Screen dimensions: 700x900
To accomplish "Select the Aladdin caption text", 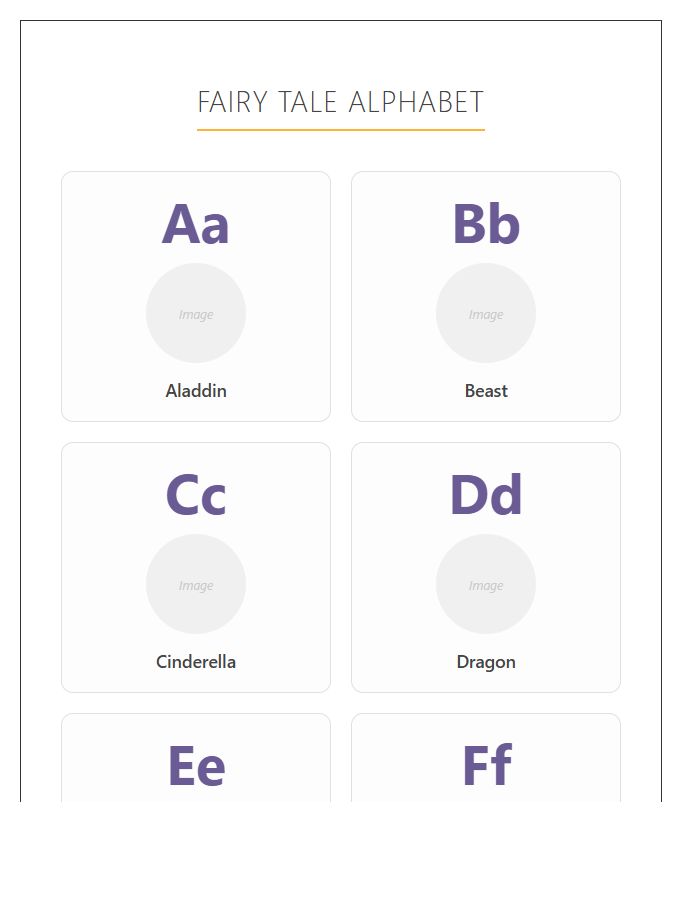I will pos(196,390).
